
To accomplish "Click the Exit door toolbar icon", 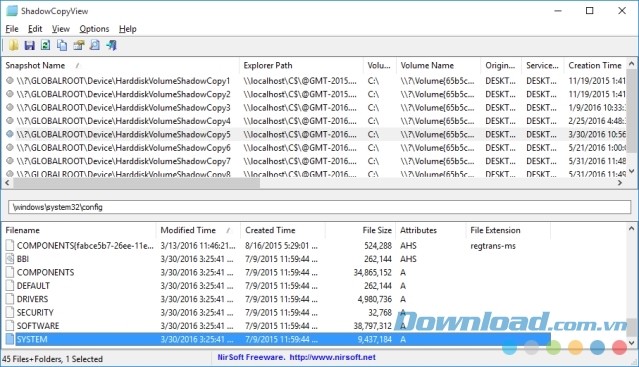I will tap(111, 45).
